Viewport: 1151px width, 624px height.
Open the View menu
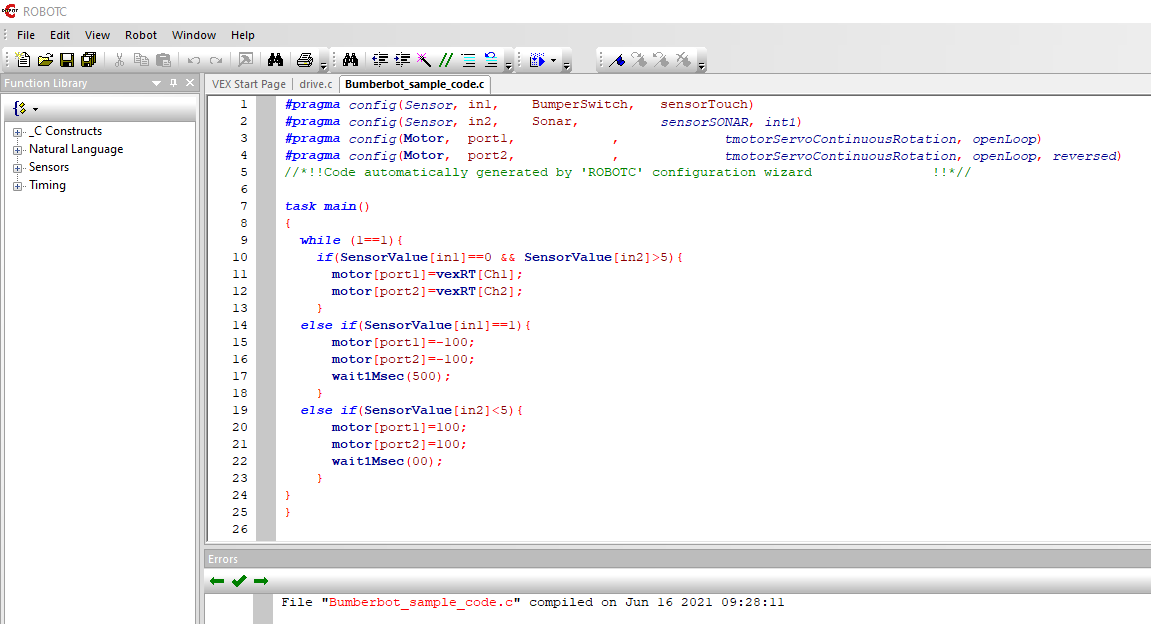(x=97, y=35)
